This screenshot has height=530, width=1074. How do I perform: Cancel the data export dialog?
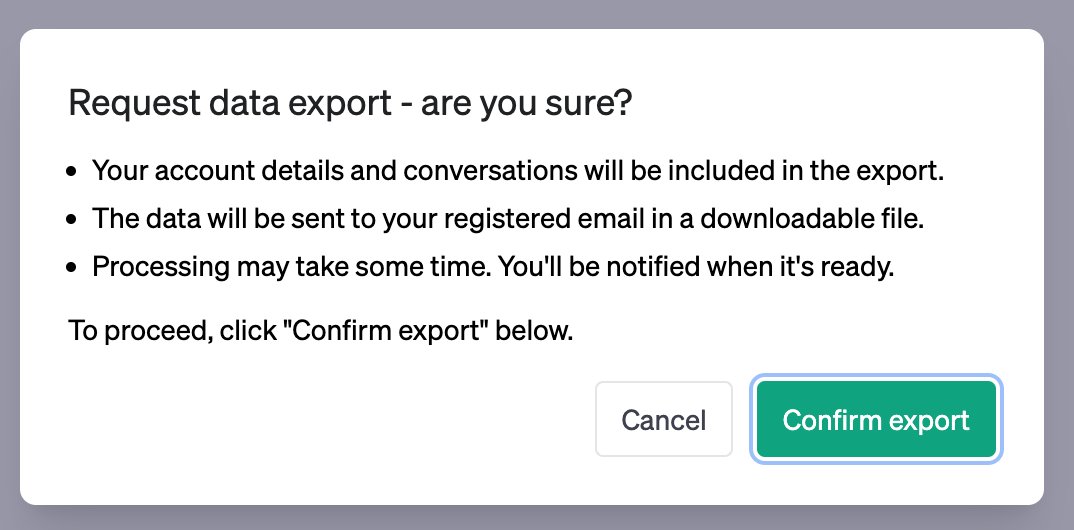coord(664,419)
